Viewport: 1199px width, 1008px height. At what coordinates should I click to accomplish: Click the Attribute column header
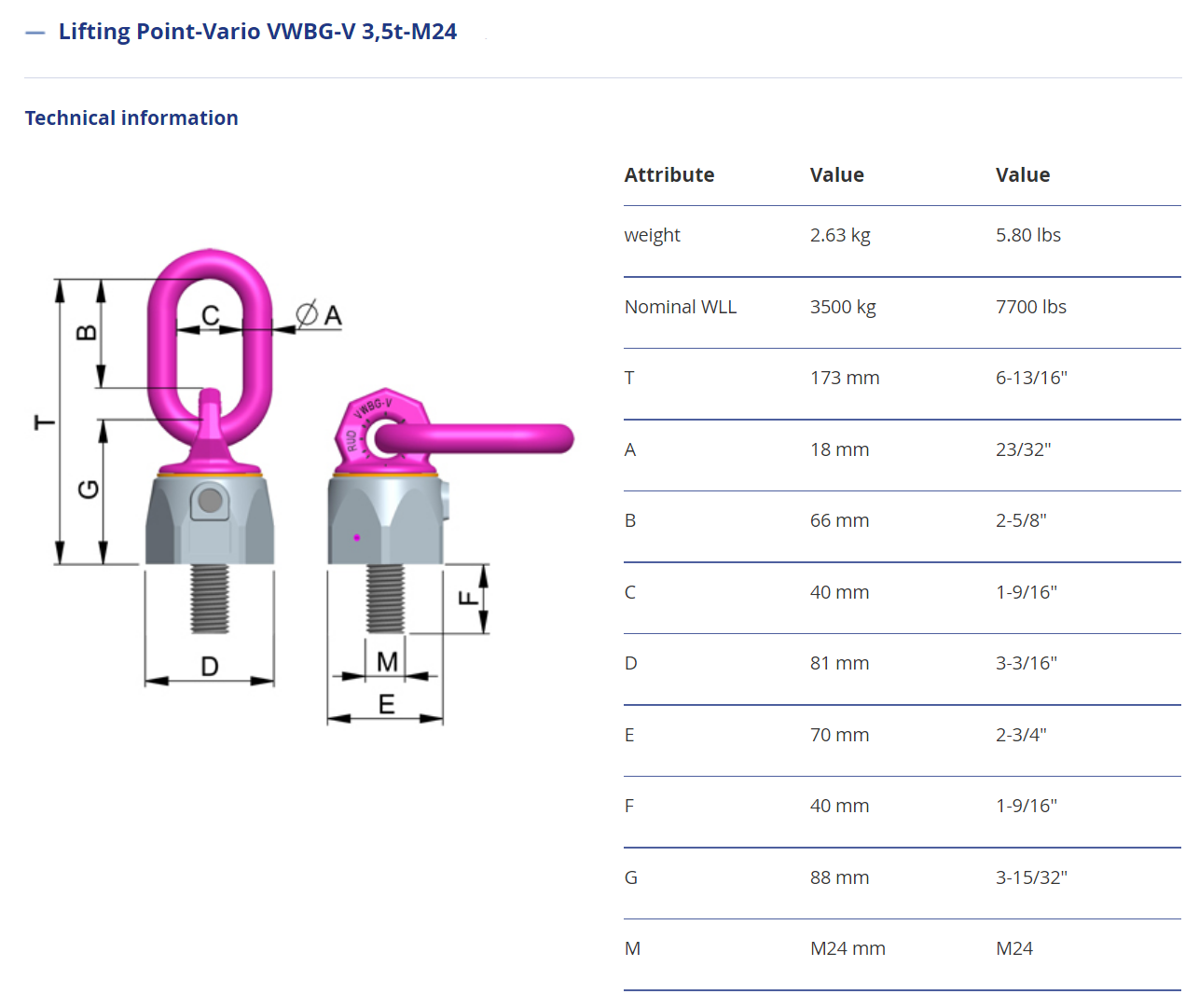point(668,175)
